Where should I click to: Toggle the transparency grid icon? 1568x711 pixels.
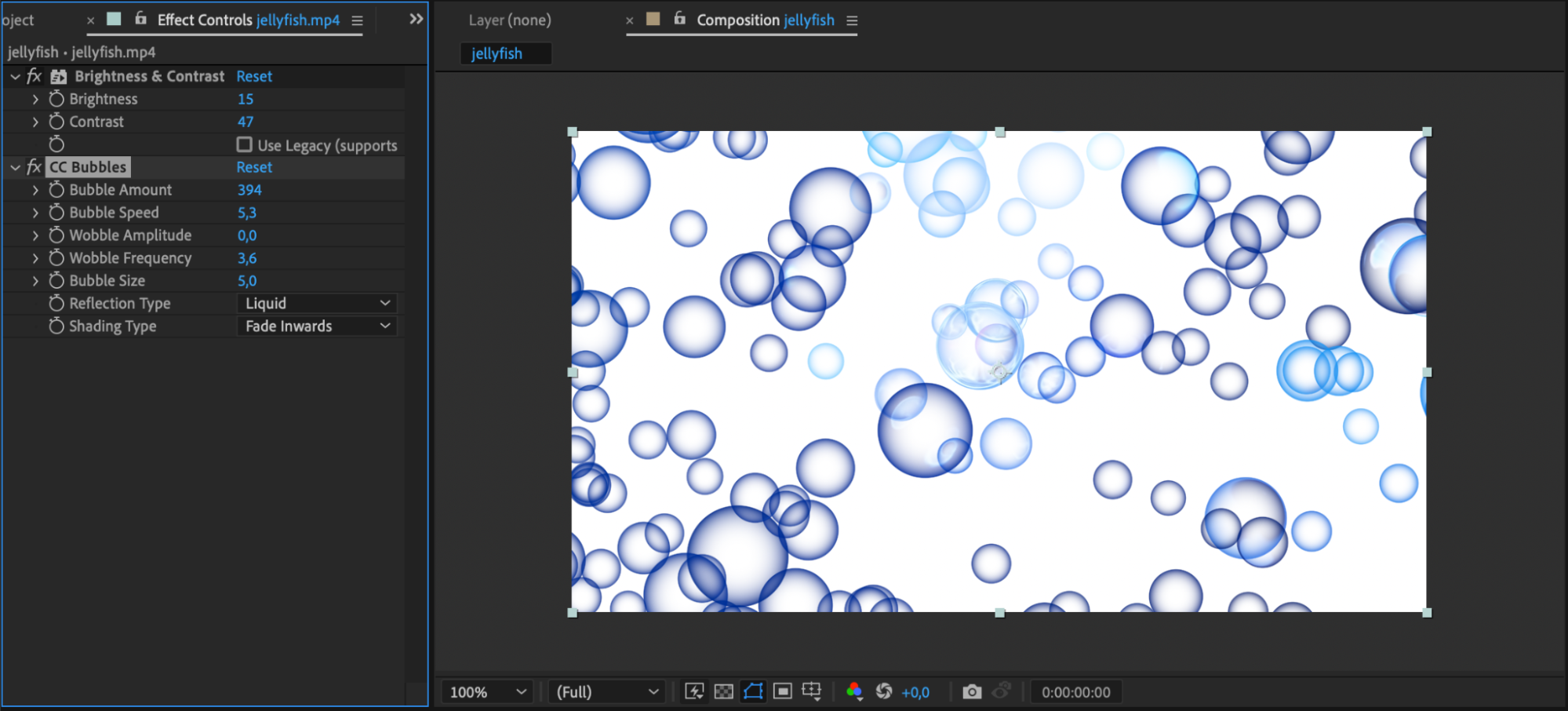(723, 691)
